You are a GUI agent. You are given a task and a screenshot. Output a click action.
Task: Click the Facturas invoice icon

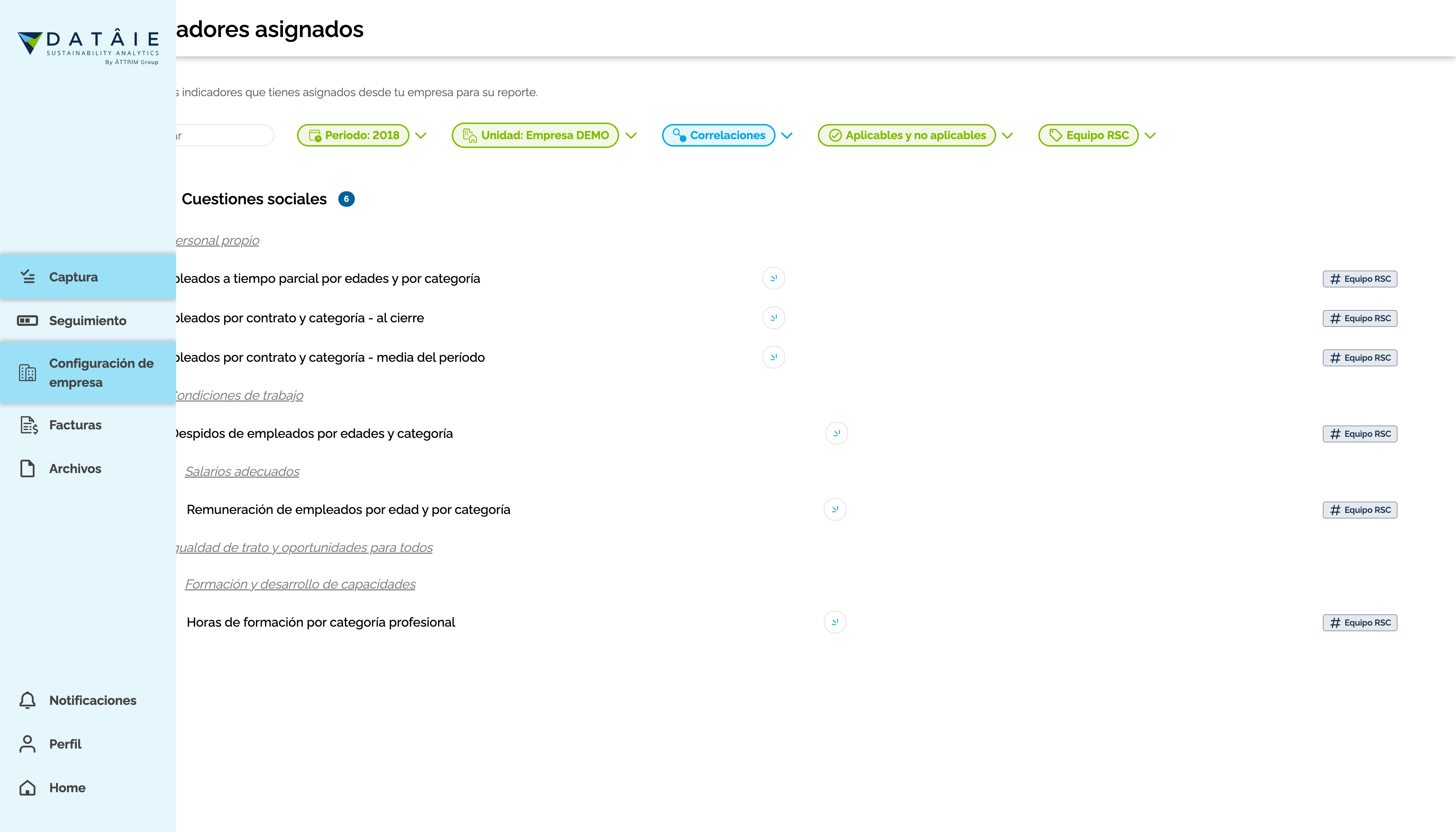(x=29, y=425)
